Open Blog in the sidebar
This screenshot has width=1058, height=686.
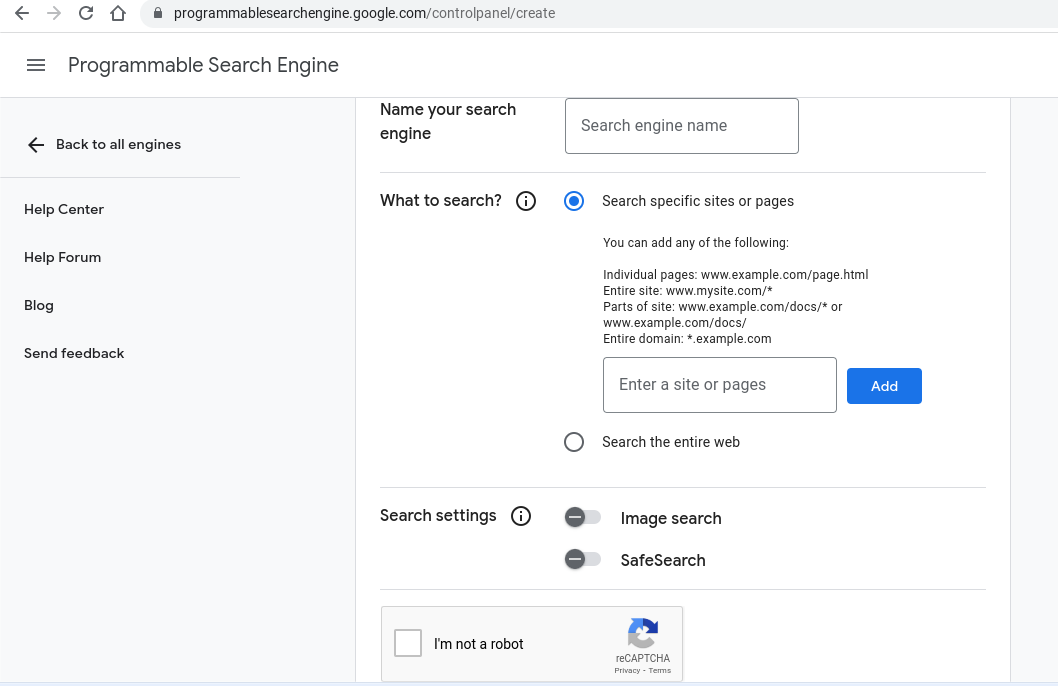[x=38, y=305]
